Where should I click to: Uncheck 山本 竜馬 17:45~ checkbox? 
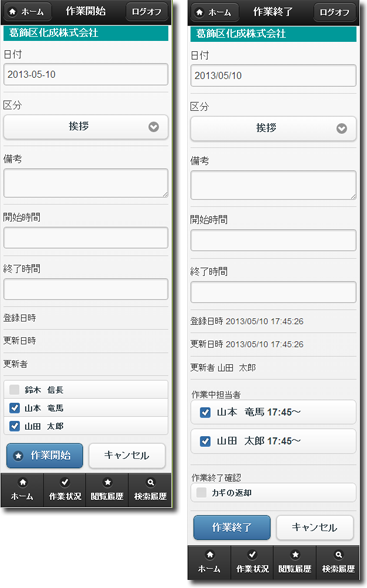pos(205,412)
